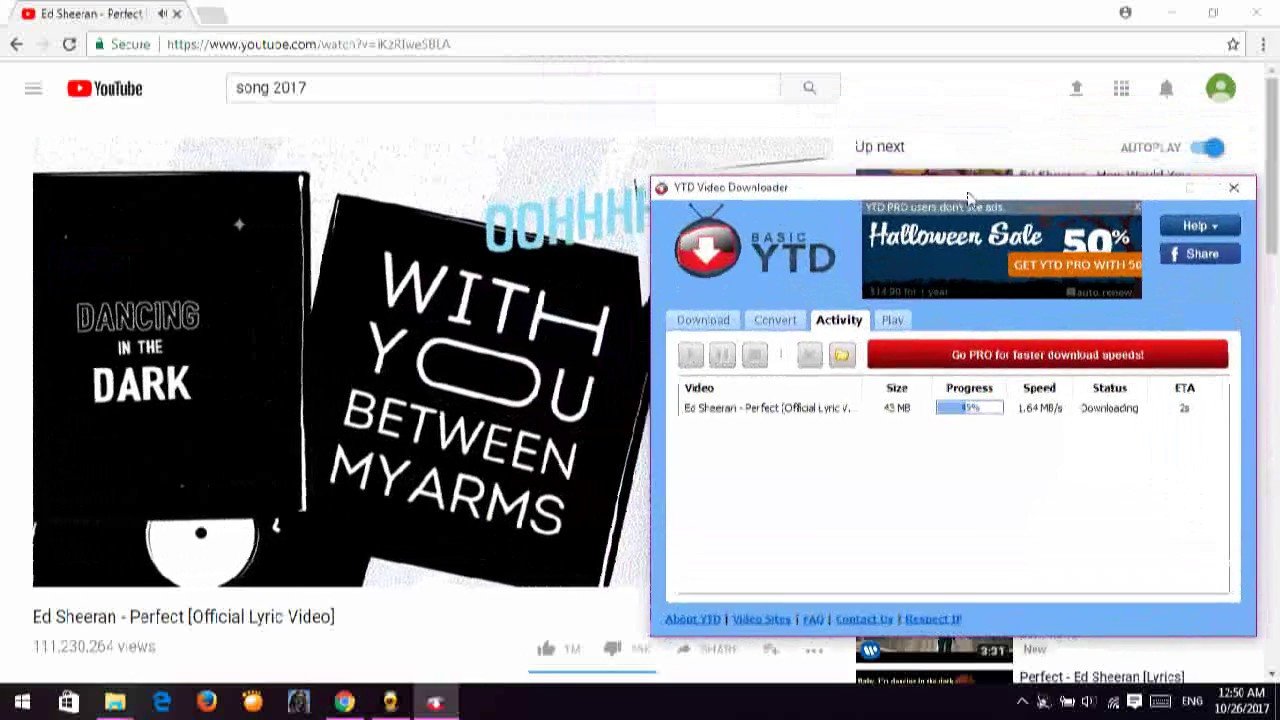This screenshot has width=1280, height=720.
Task: Switch to the YTD Convert tab
Action: pyautogui.click(x=775, y=320)
